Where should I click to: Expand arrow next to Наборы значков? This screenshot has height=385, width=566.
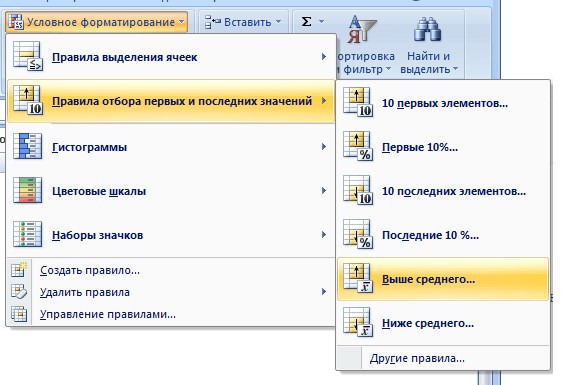point(324,235)
